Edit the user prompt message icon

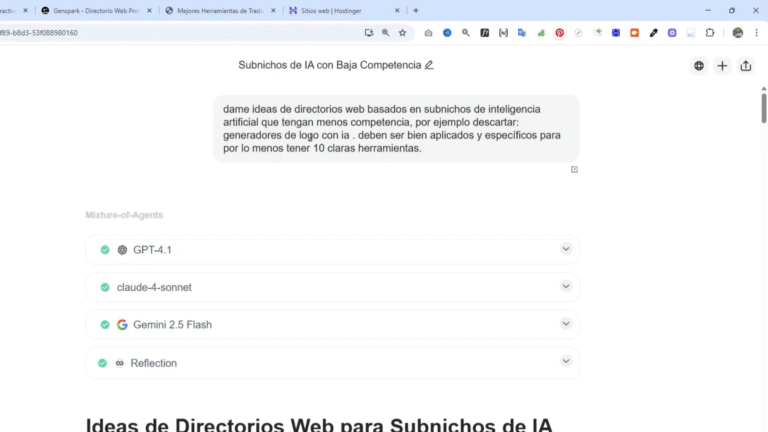574,169
